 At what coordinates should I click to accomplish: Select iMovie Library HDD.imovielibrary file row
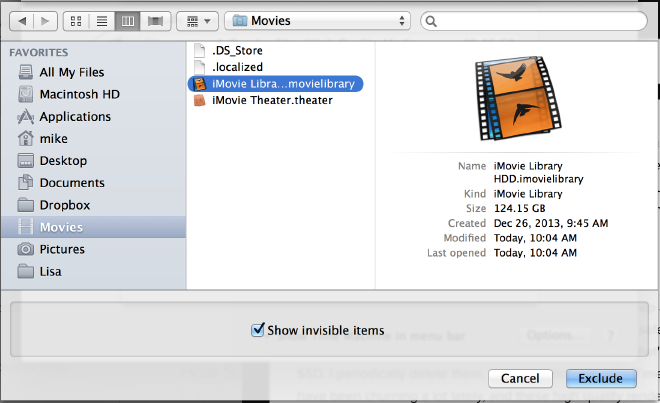pyautogui.click(x=275, y=84)
